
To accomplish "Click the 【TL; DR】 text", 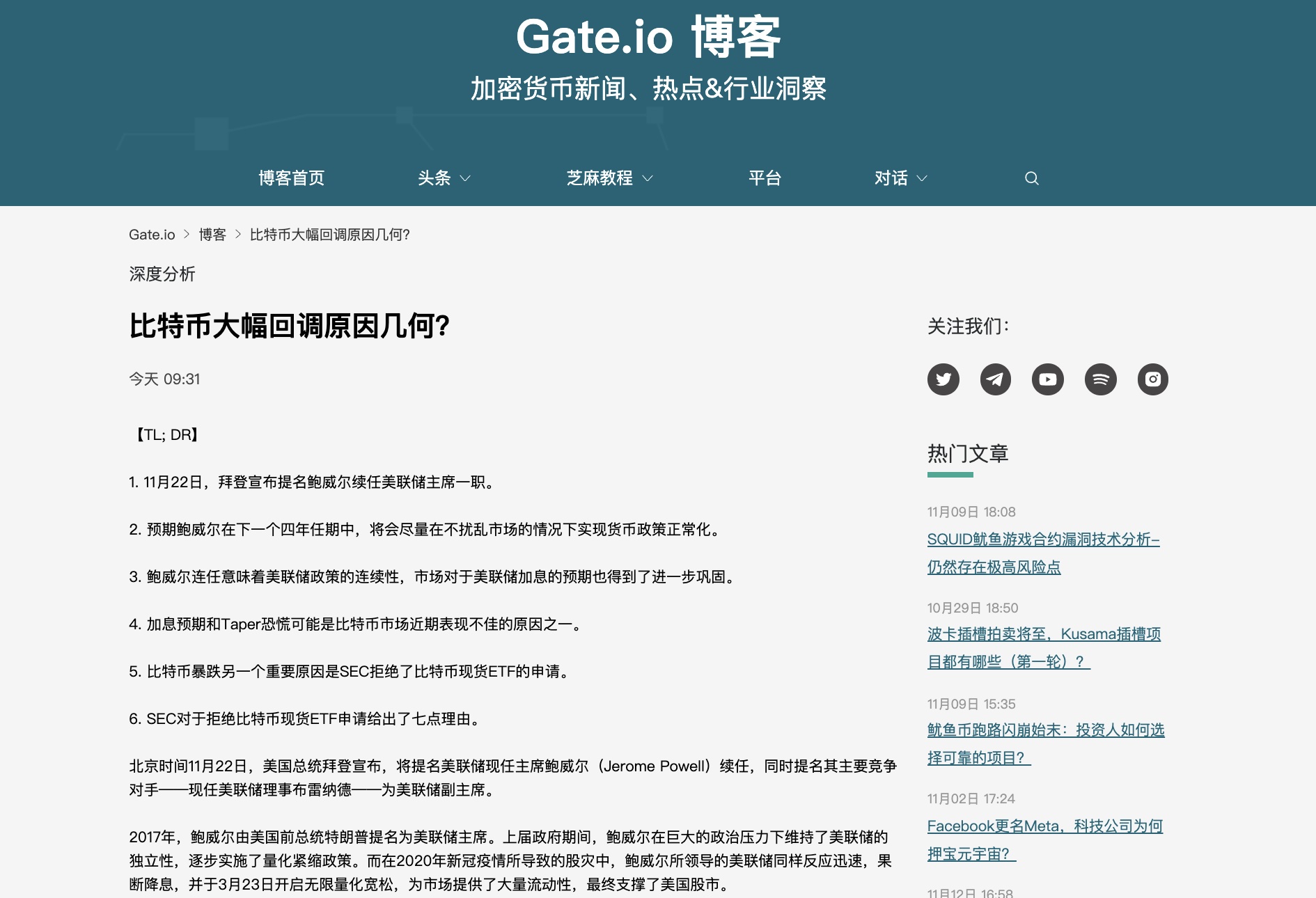I will (167, 434).
